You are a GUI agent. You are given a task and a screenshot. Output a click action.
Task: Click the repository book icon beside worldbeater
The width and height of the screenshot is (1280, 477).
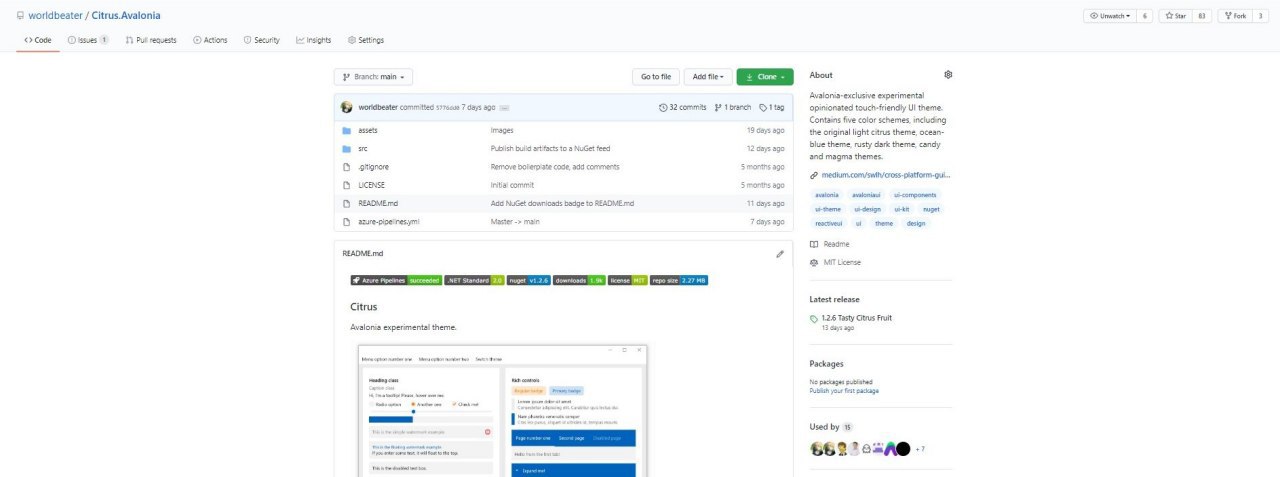tap(21, 16)
